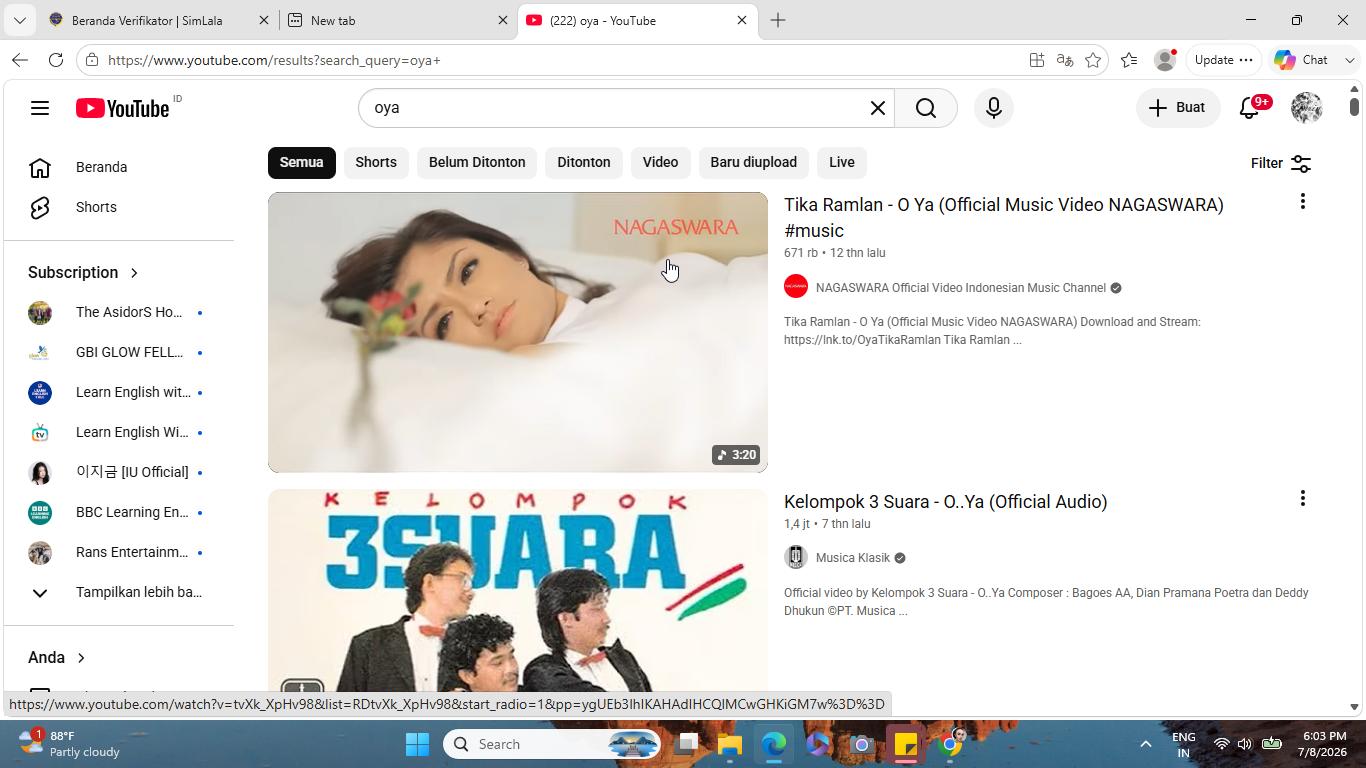The image size is (1366, 768).
Task: Open Google Chrome from the taskbar
Action: tap(950, 744)
